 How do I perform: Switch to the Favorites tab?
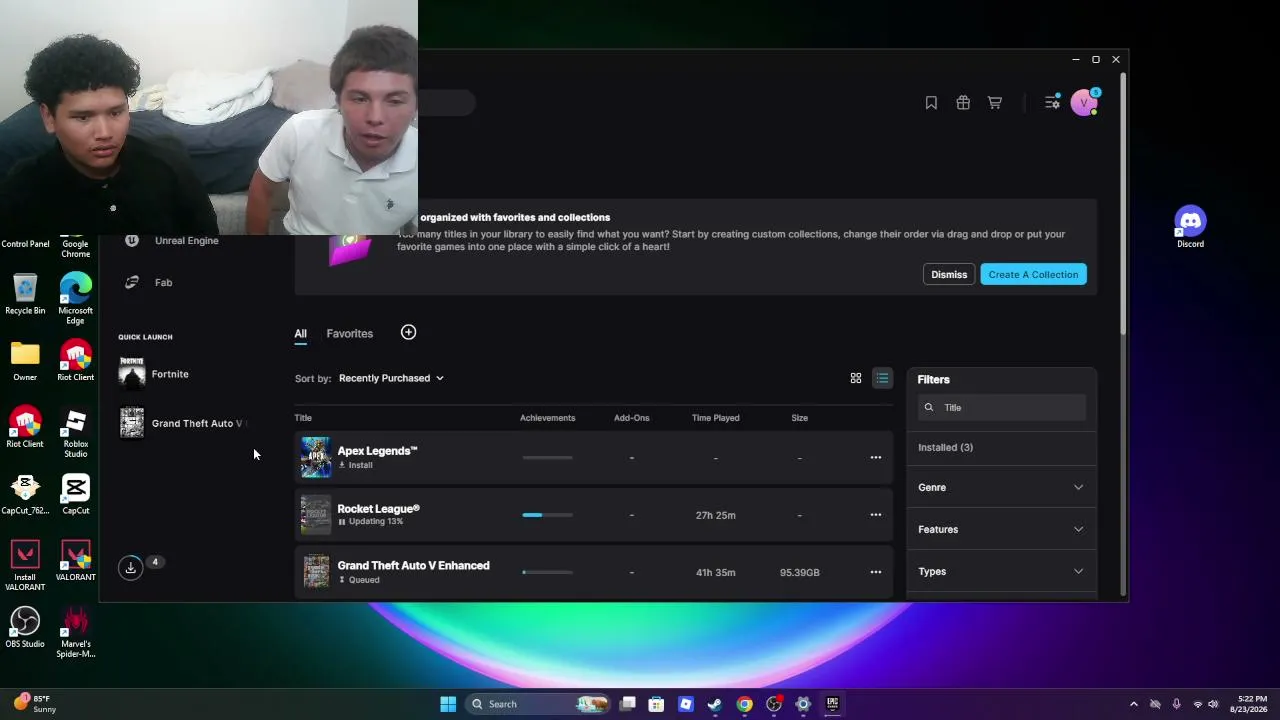click(x=349, y=334)
